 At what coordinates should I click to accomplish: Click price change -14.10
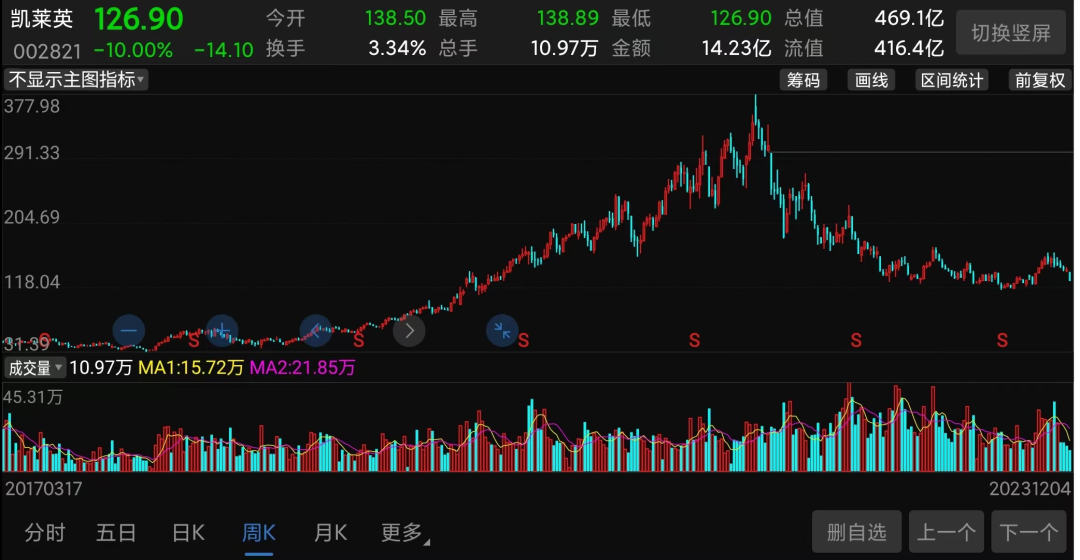(x=223, y=50)
